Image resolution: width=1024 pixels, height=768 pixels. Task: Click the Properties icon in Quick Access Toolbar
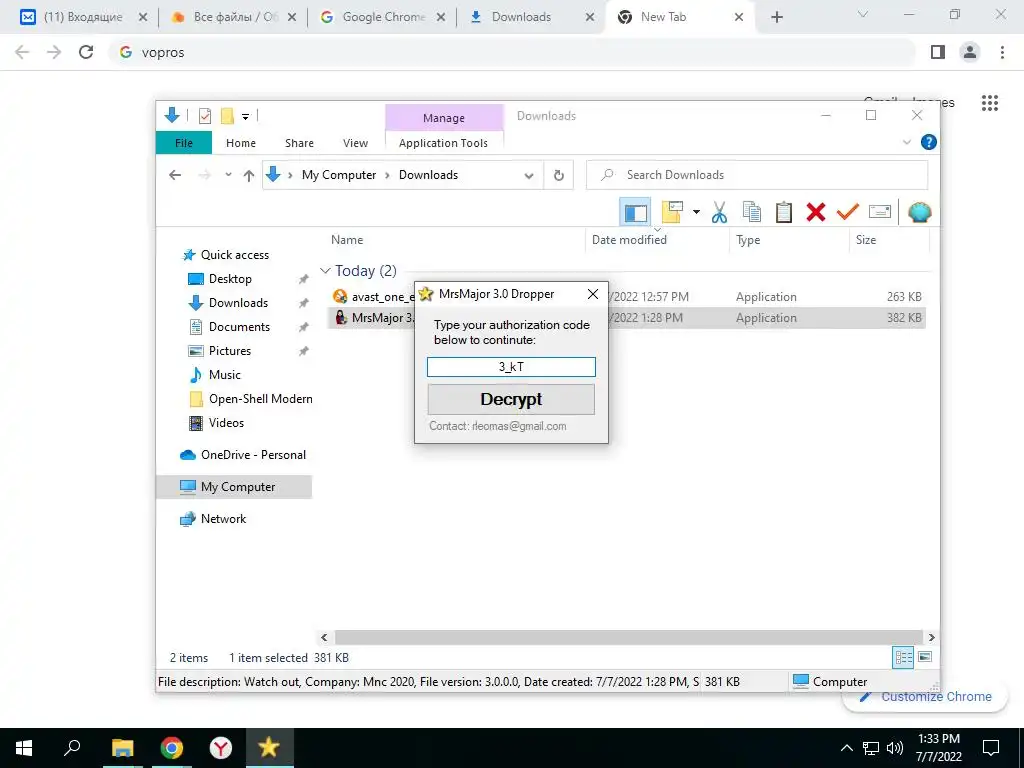(204, 116)
